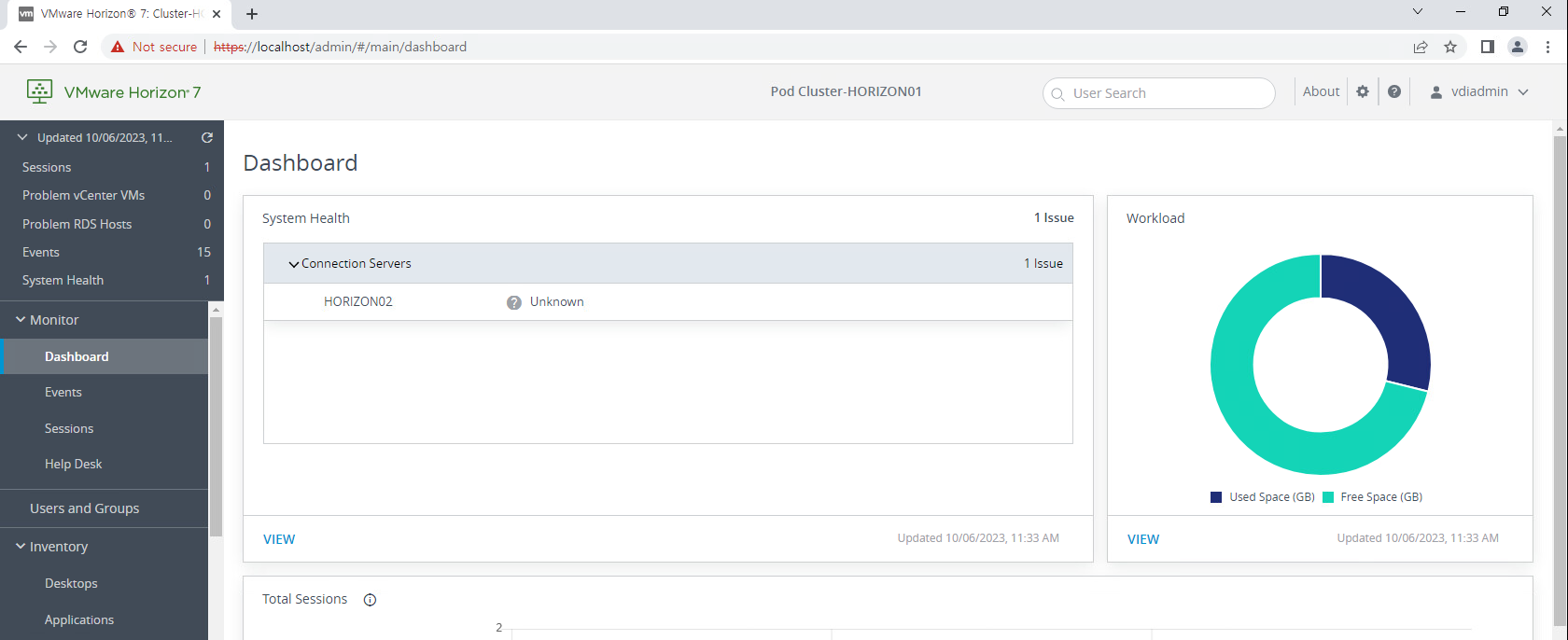Click browser back arrow
This screenshot has height=640, width=1568.
(21, 47)
